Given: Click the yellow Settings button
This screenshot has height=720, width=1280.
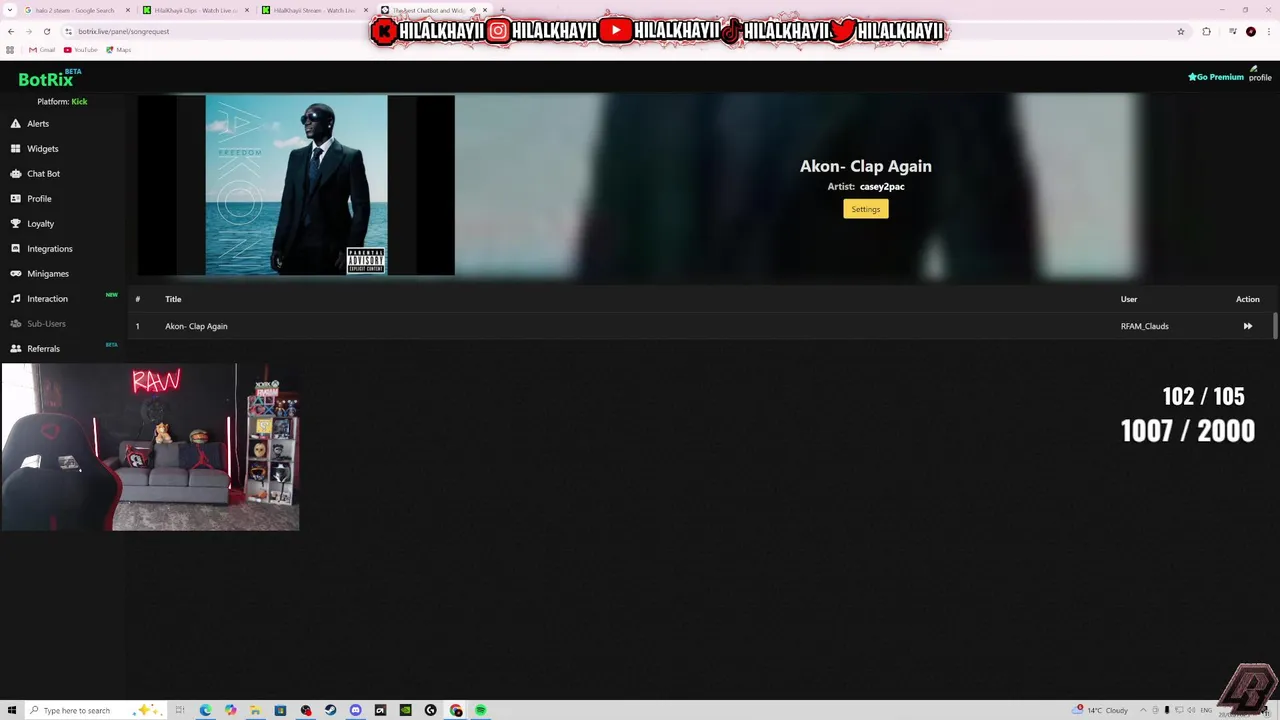Looking at the screenshot, I should [x=866, y=209].
